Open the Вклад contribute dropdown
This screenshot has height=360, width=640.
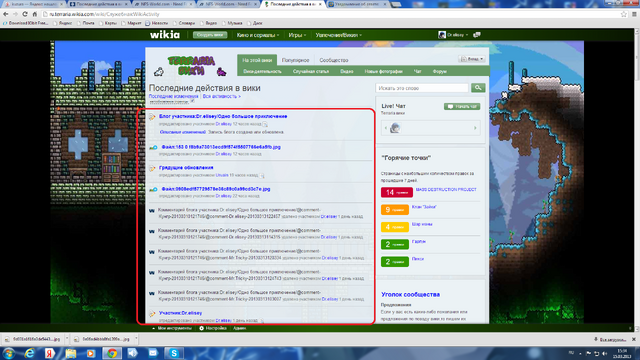[472, 59]
